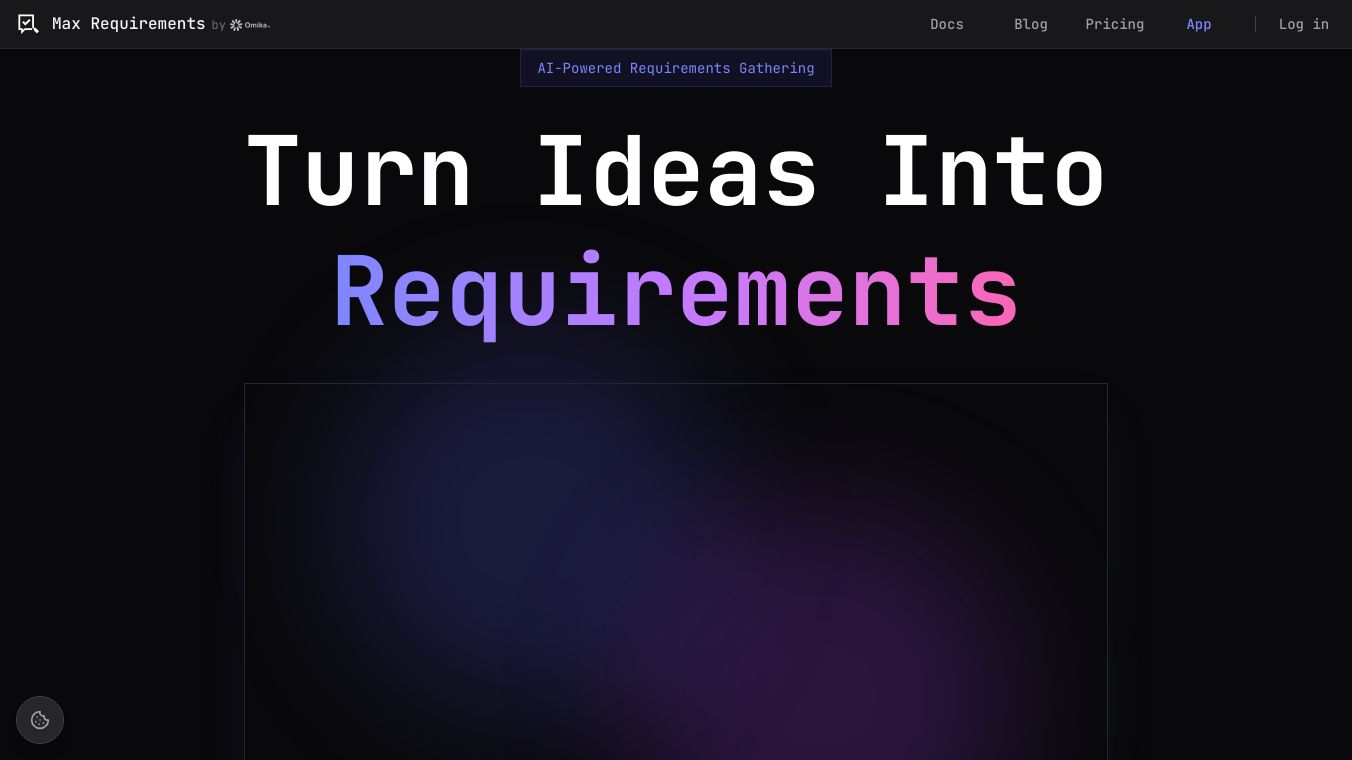Navigate to the Blog section
1352x760 pixels.
[1031, 24]
